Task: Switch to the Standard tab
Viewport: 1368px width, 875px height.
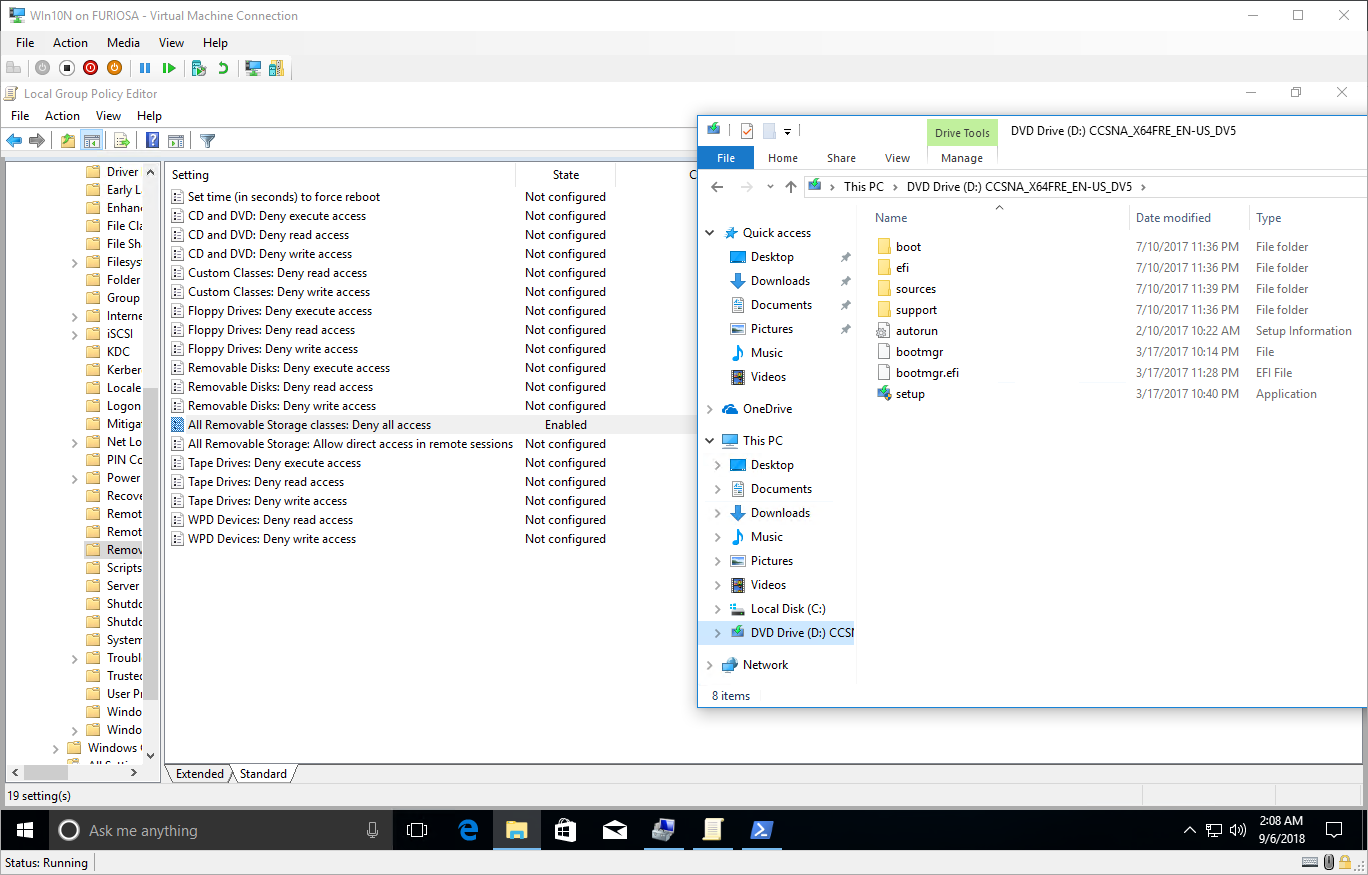Action: [x=264, y=774]
